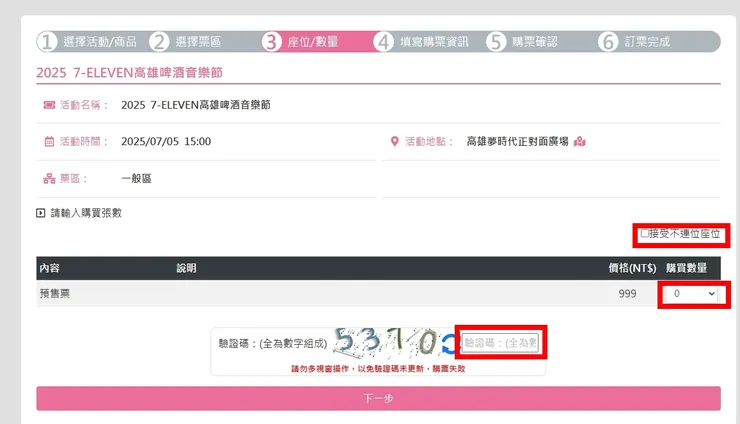
Task: Select step 6 訂票完成
Action: click(634, 42)
